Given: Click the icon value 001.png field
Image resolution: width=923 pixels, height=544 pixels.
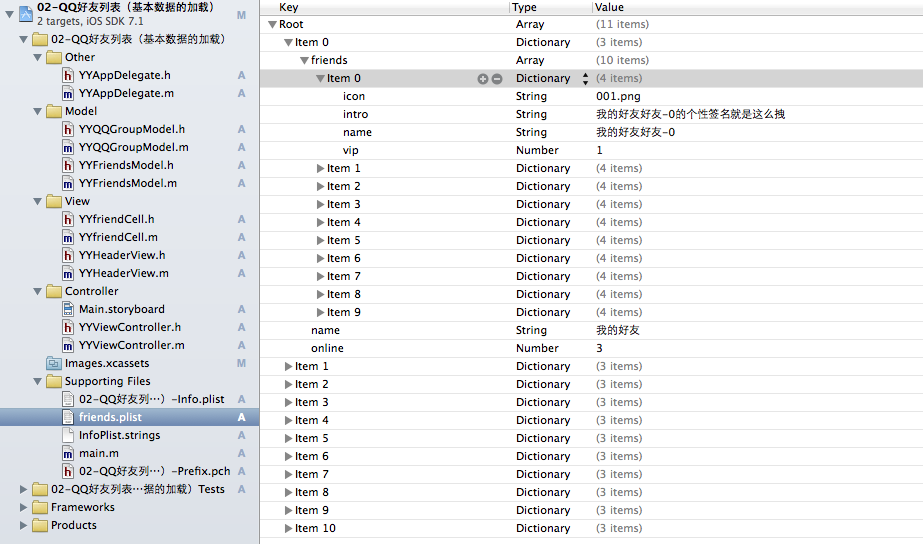Looking at the screenshot, I should tap(618, 97).
